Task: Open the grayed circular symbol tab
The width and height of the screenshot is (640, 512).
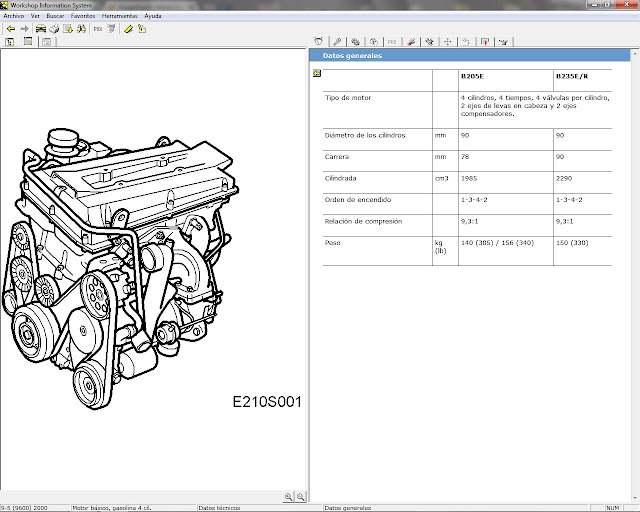Action: [374, 42]
